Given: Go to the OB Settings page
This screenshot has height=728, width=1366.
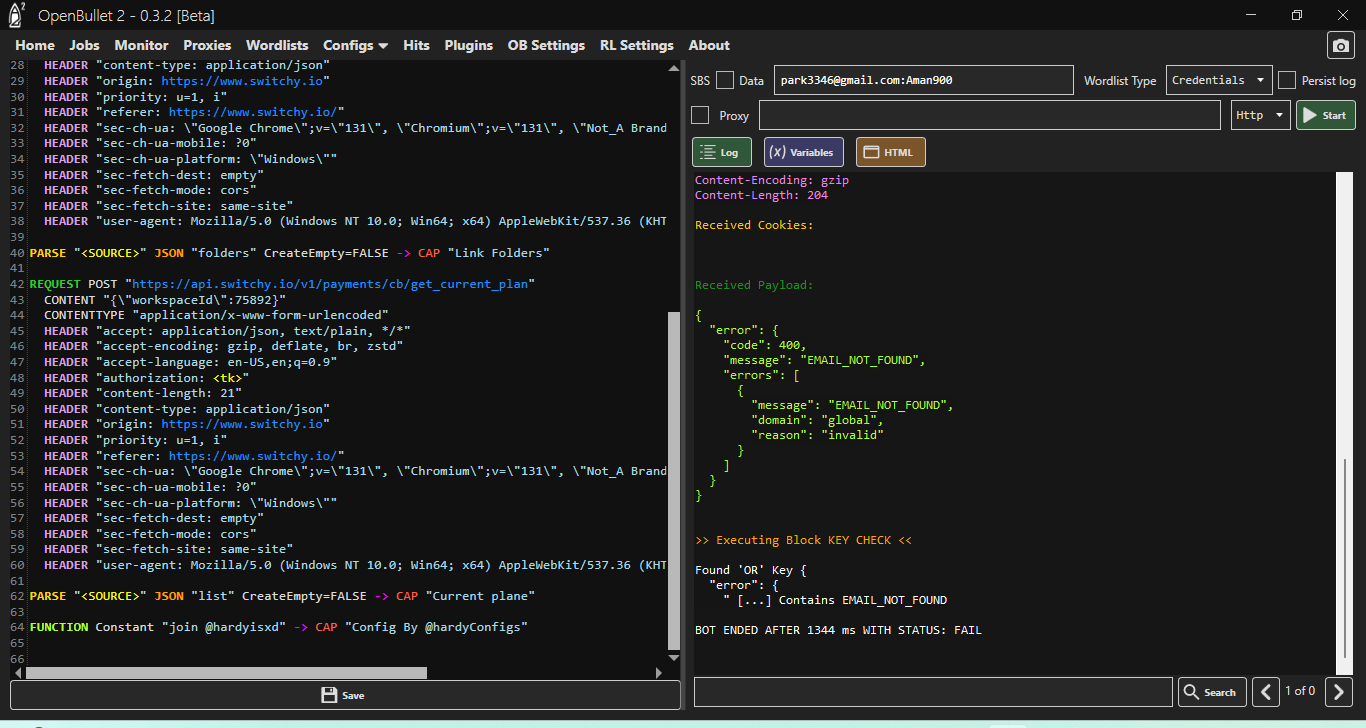Looking at the screenshot, I should pyautogui.click(x=546, y=45).
